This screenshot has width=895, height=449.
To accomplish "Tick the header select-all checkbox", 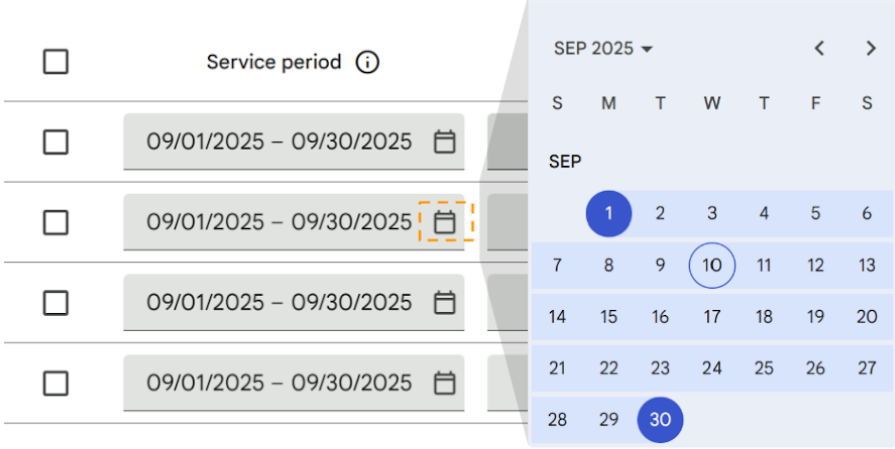I will pos(56,62).
